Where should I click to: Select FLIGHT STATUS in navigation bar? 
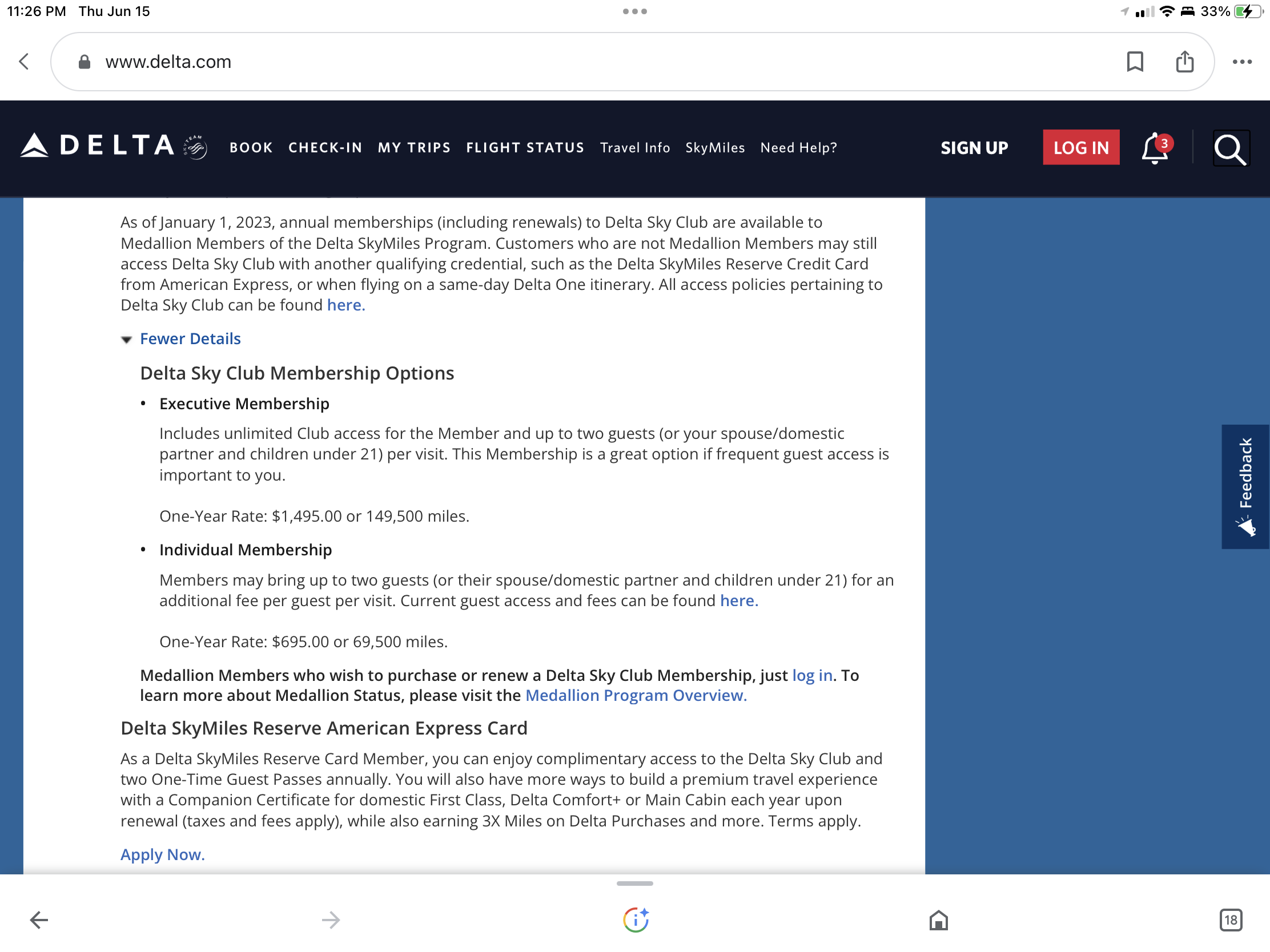coord(525,147)
